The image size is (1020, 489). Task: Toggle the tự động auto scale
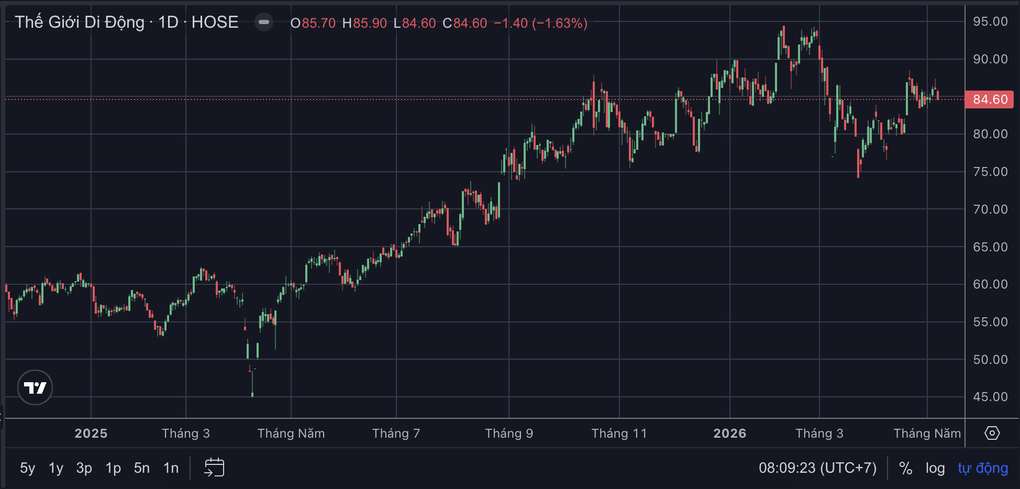click(x=982, y=468)
